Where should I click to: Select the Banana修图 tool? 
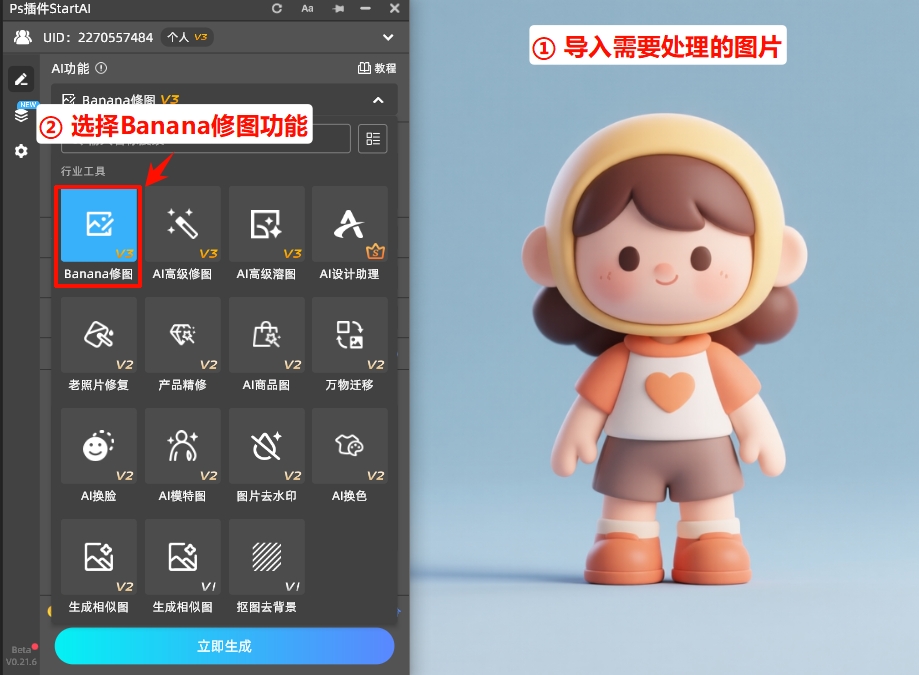(x=97, y=225)
